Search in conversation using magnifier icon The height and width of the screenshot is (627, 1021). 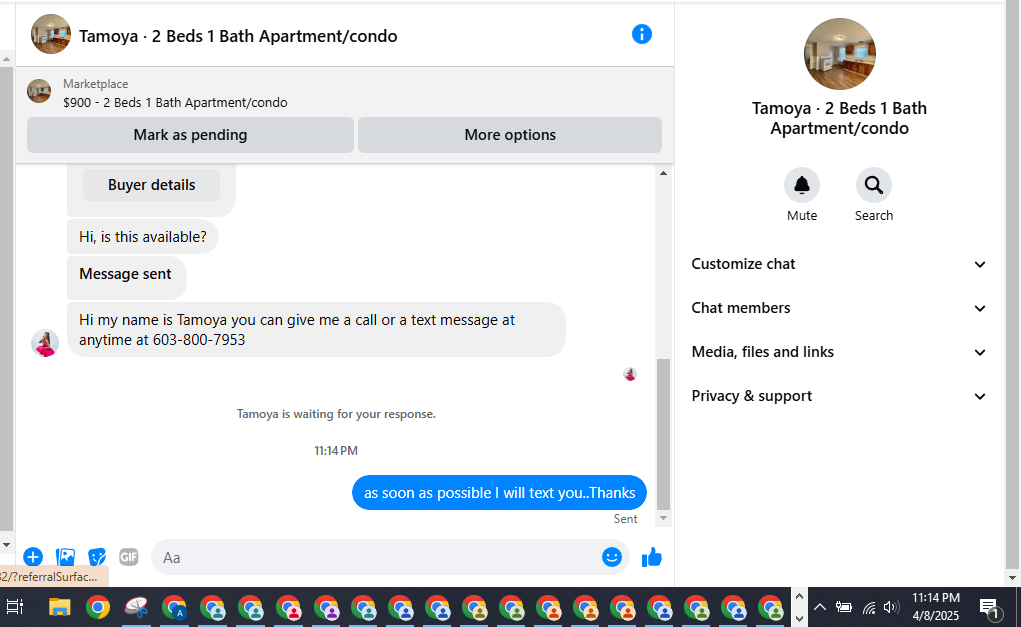click(873, 186)
